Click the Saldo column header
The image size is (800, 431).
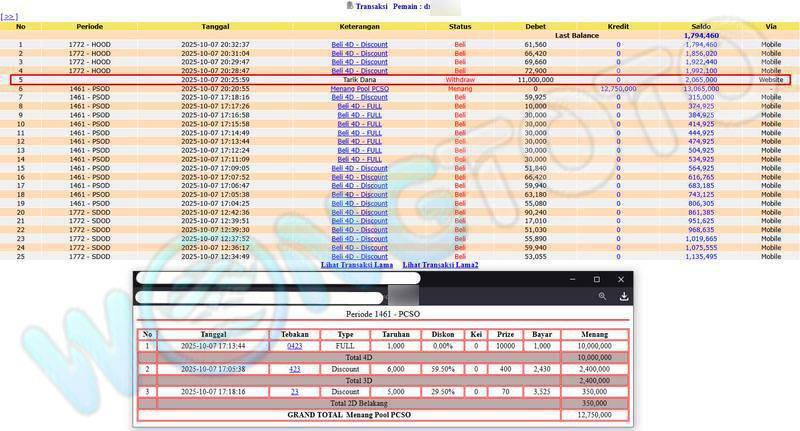(700, 27)
